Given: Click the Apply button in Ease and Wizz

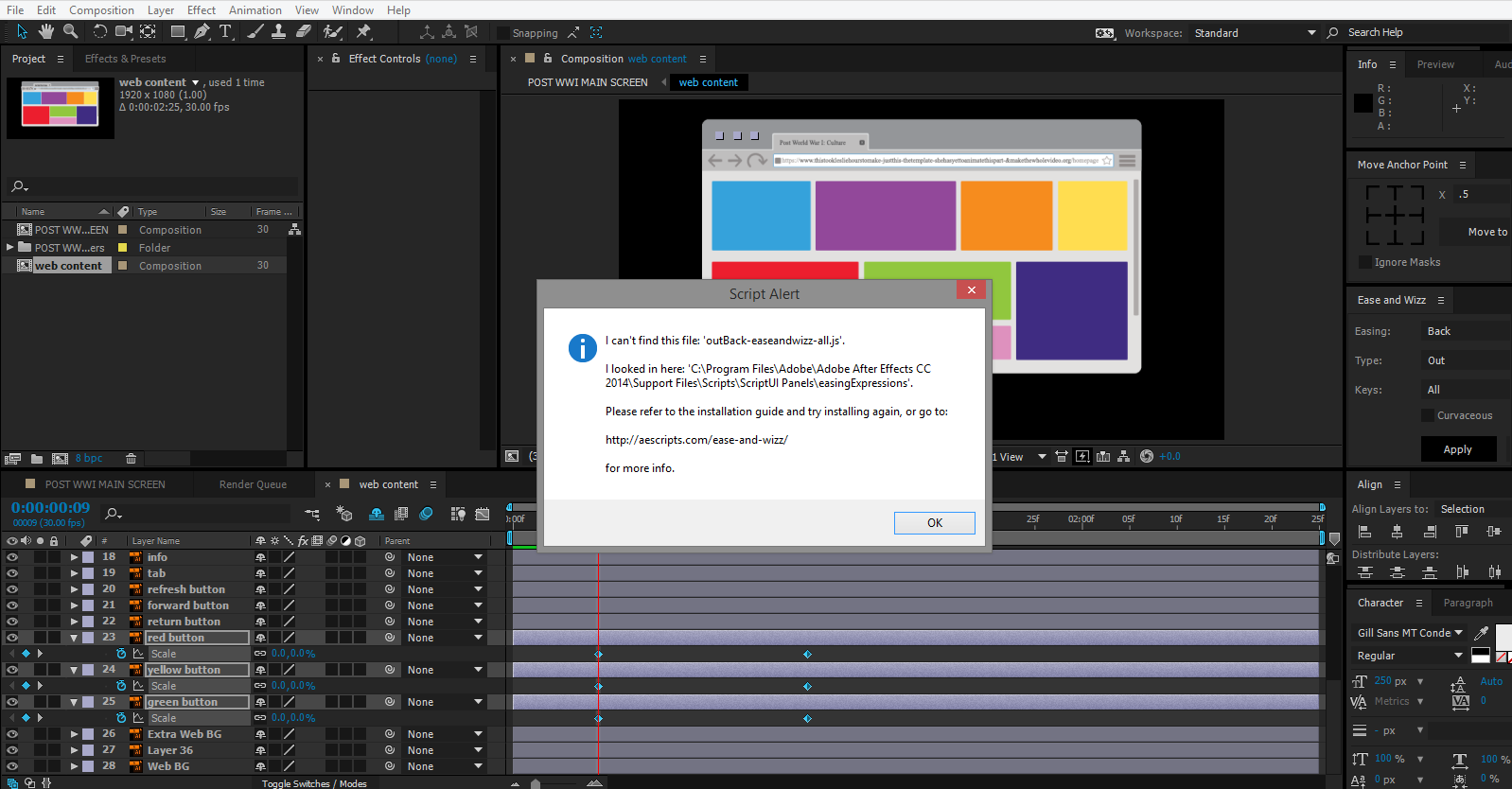Looking at the screenshot, I should coord(1457,449).
